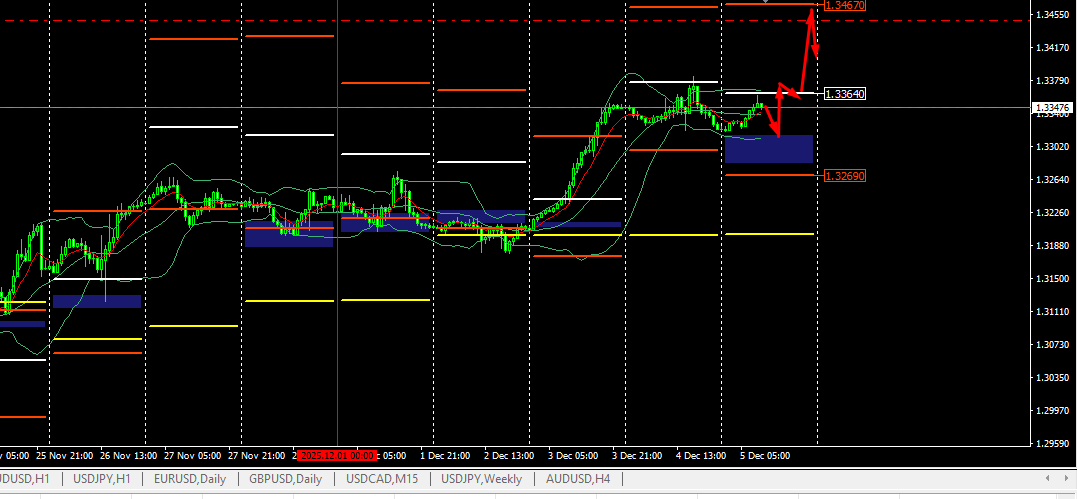Select the GBPUSD,Daily chart tab
The height and width of the screenshot is (499, 1077).
tap(285, 478)
